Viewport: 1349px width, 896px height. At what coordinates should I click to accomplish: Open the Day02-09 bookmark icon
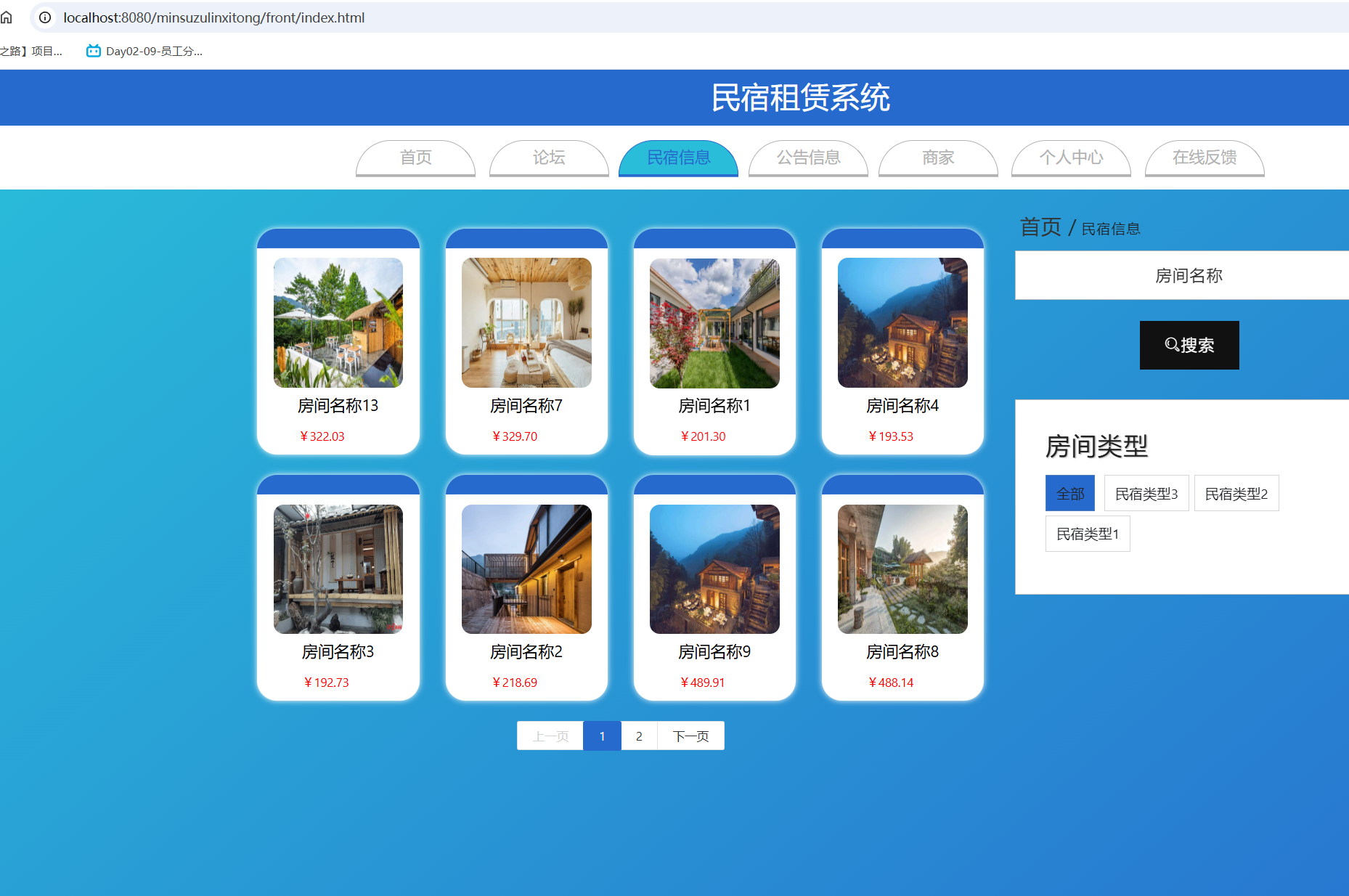click(93, 51)
